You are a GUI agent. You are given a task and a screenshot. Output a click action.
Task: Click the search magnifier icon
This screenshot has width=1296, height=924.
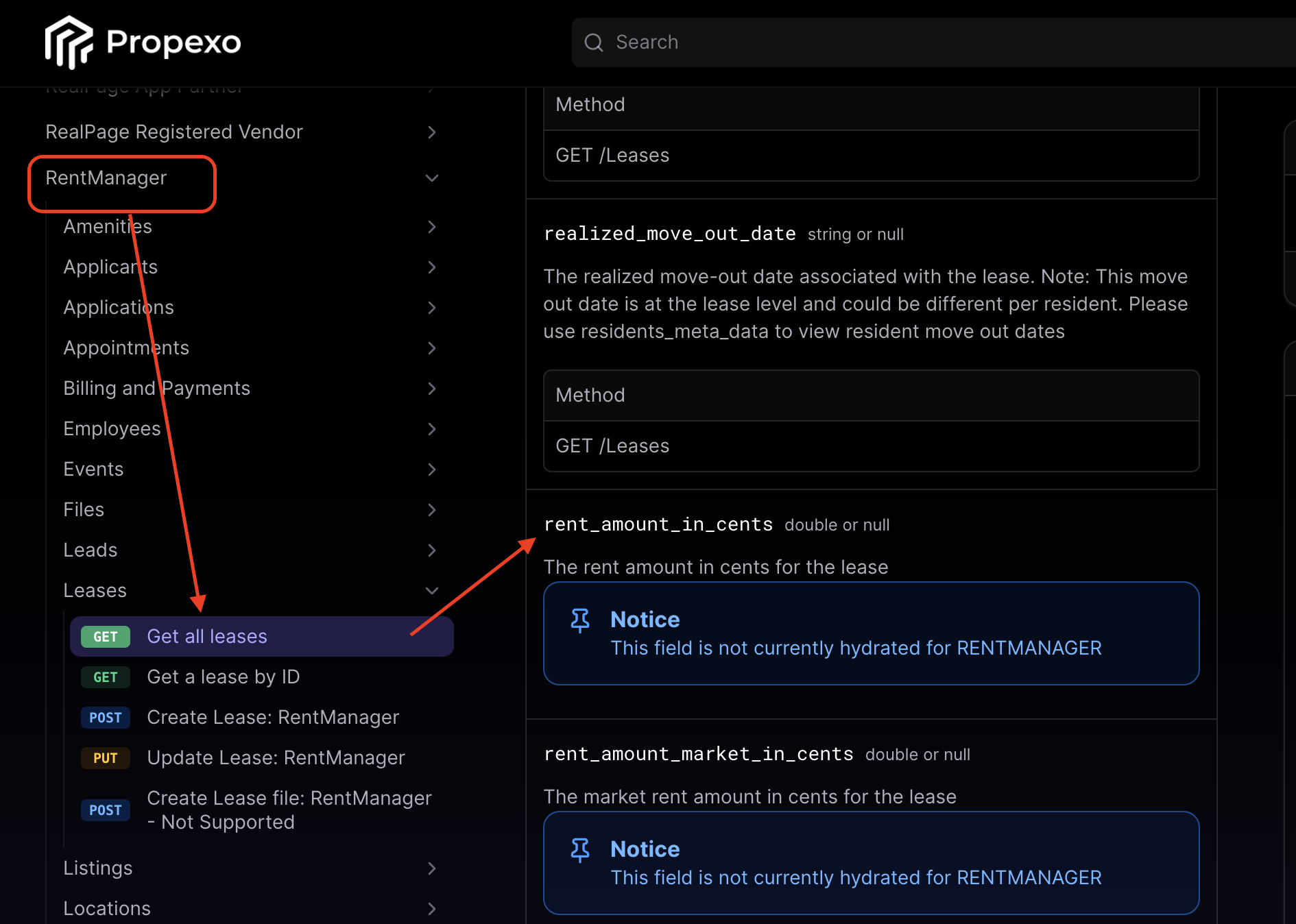point(594,42)
